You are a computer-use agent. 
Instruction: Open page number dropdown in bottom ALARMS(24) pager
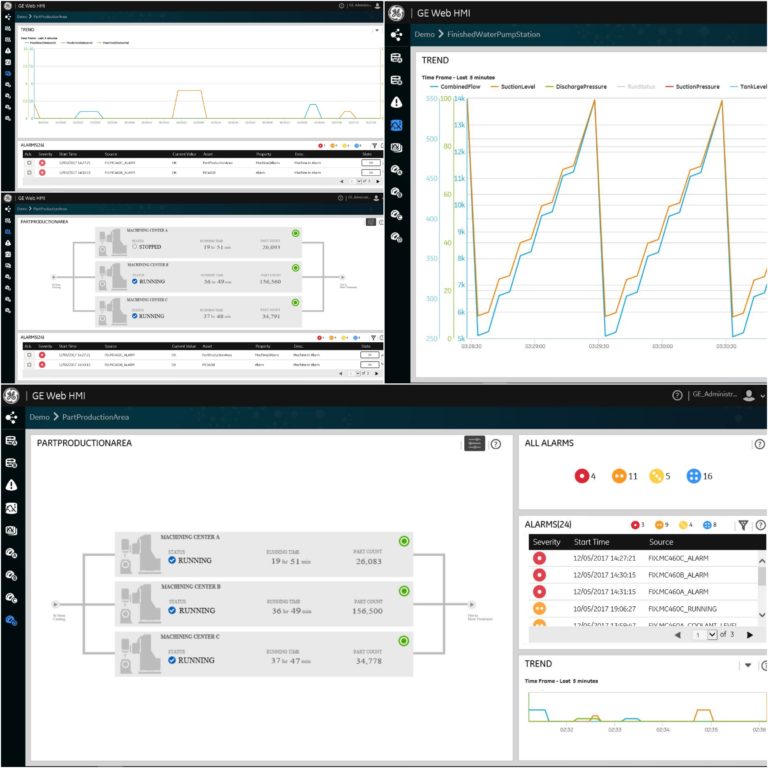click(712, 635)
